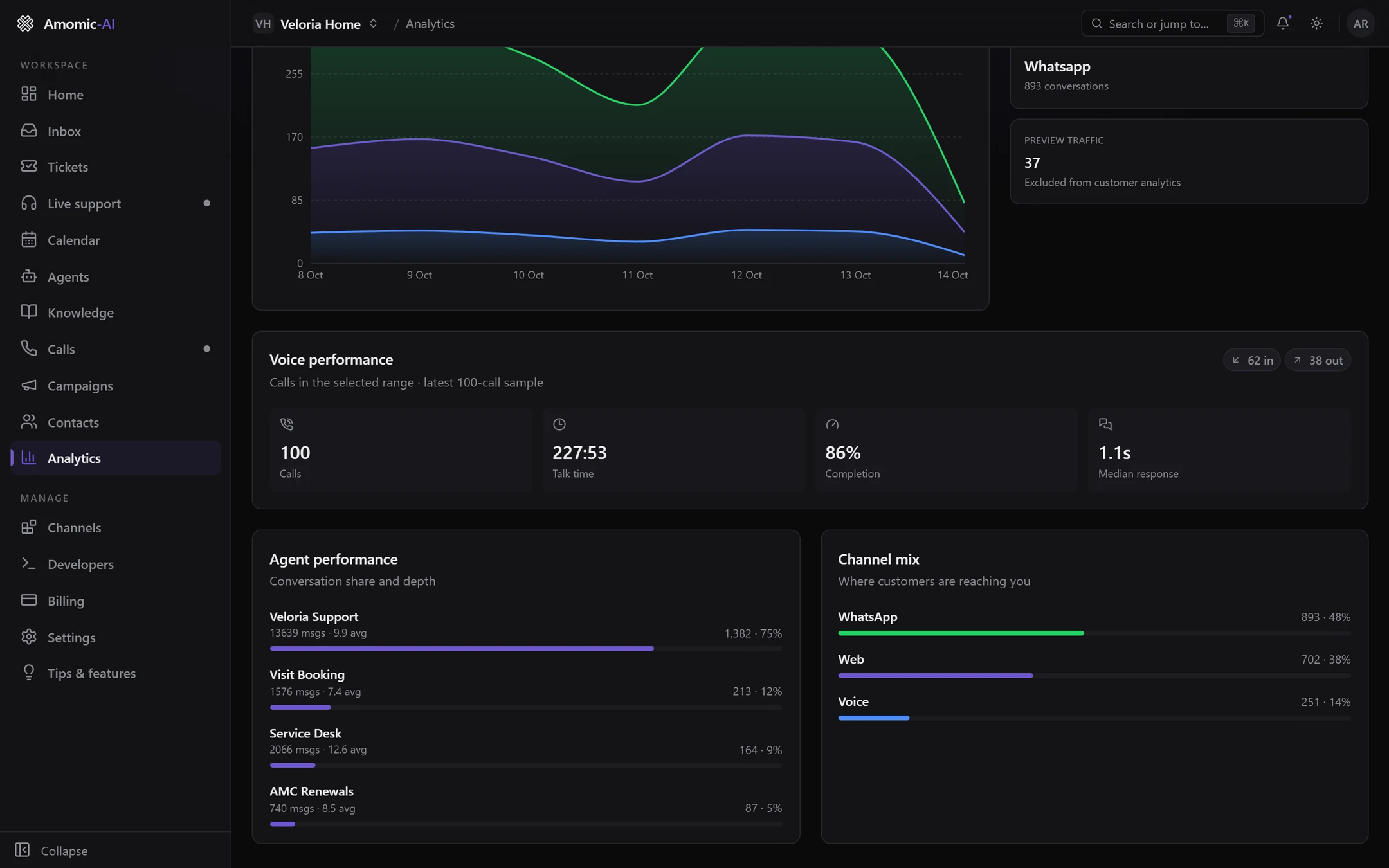Click the Analytics bar chart icon
The width and height of the screenshot is (1389, 868).
pos(29,458)
